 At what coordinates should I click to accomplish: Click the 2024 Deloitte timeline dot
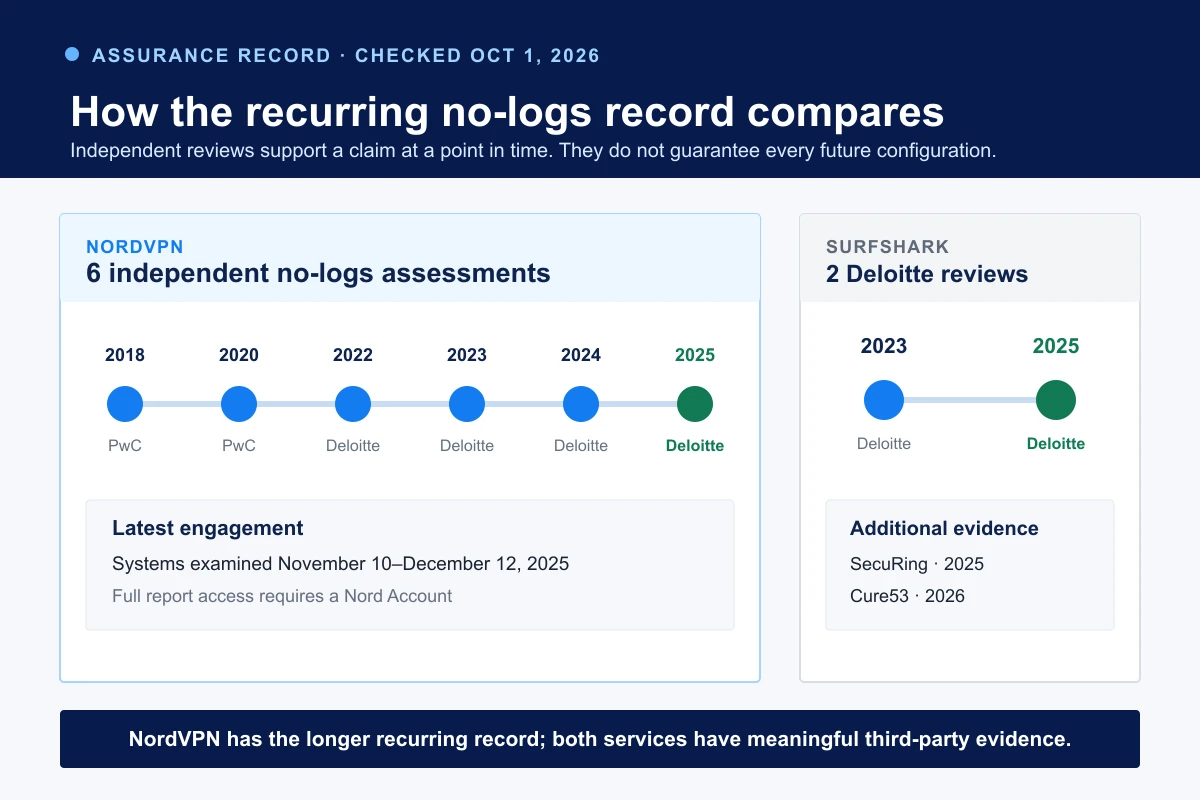click(581, 404)
